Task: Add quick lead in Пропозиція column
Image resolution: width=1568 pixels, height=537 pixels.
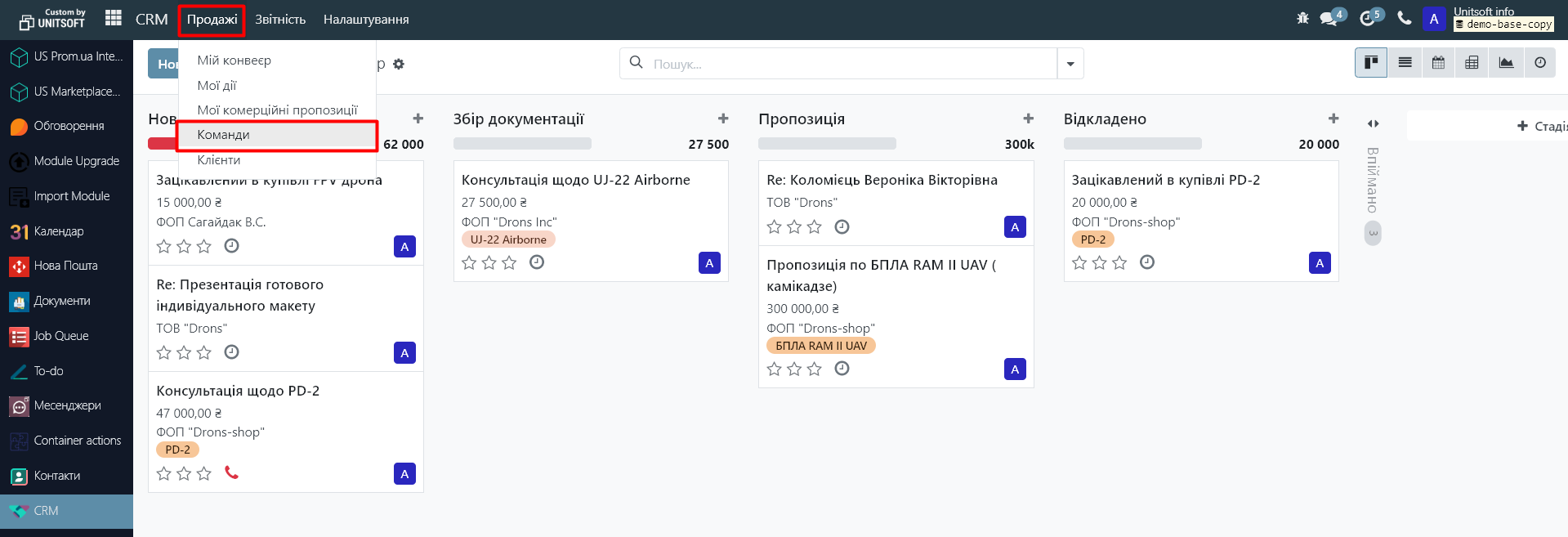Action: [x=1029, y=119]
